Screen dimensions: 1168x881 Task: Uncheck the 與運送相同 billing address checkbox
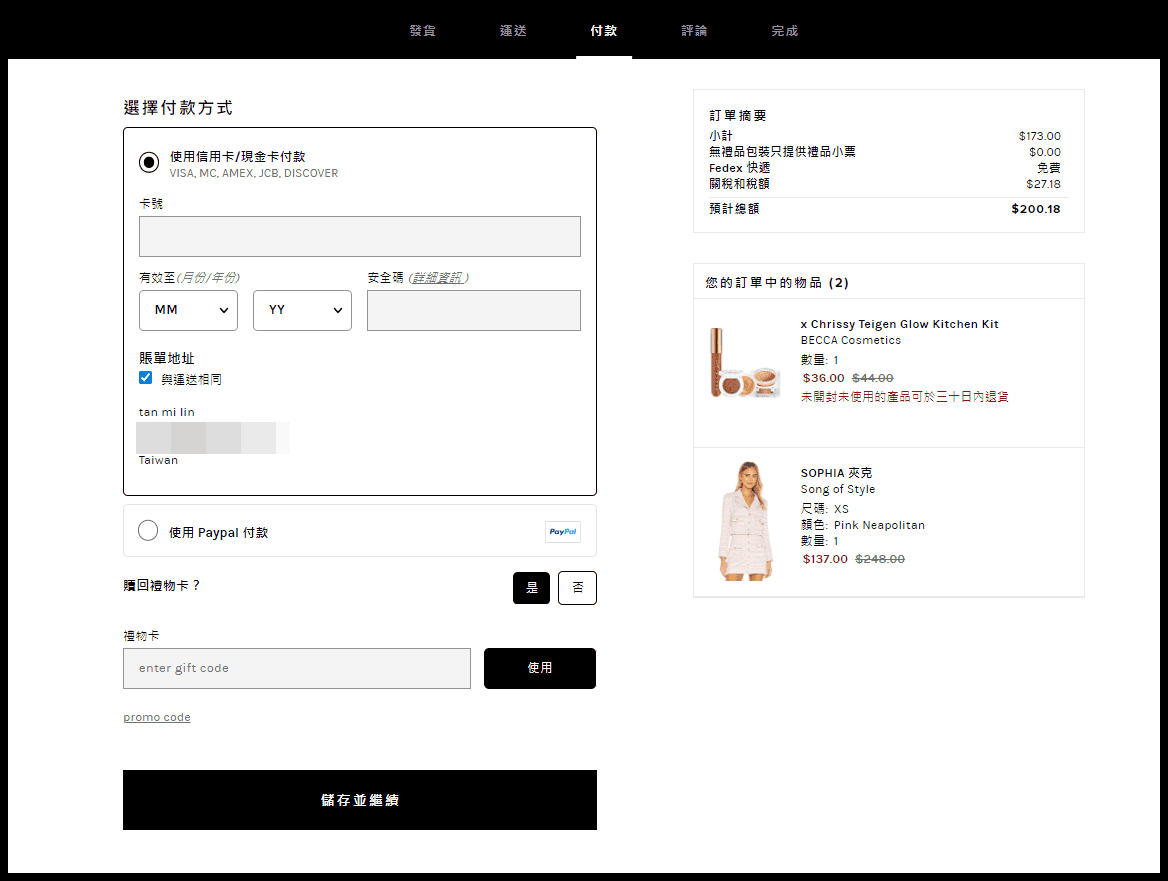click(145, 378)
